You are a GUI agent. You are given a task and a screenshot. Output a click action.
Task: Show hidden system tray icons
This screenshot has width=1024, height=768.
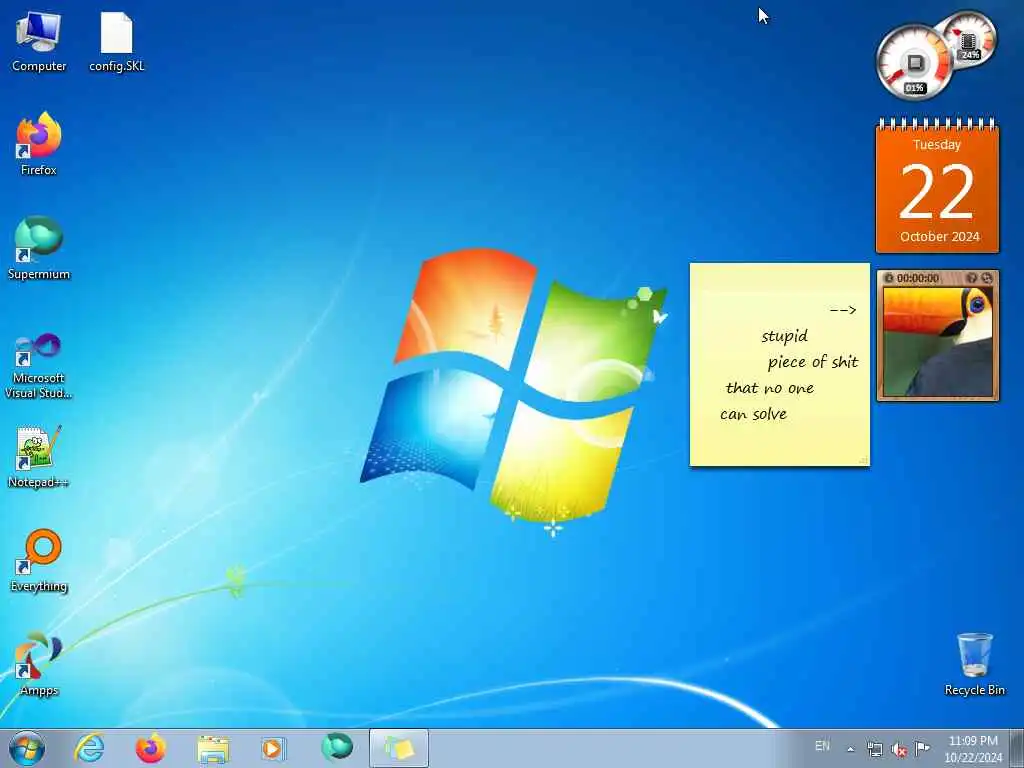(x=850, y=749)
